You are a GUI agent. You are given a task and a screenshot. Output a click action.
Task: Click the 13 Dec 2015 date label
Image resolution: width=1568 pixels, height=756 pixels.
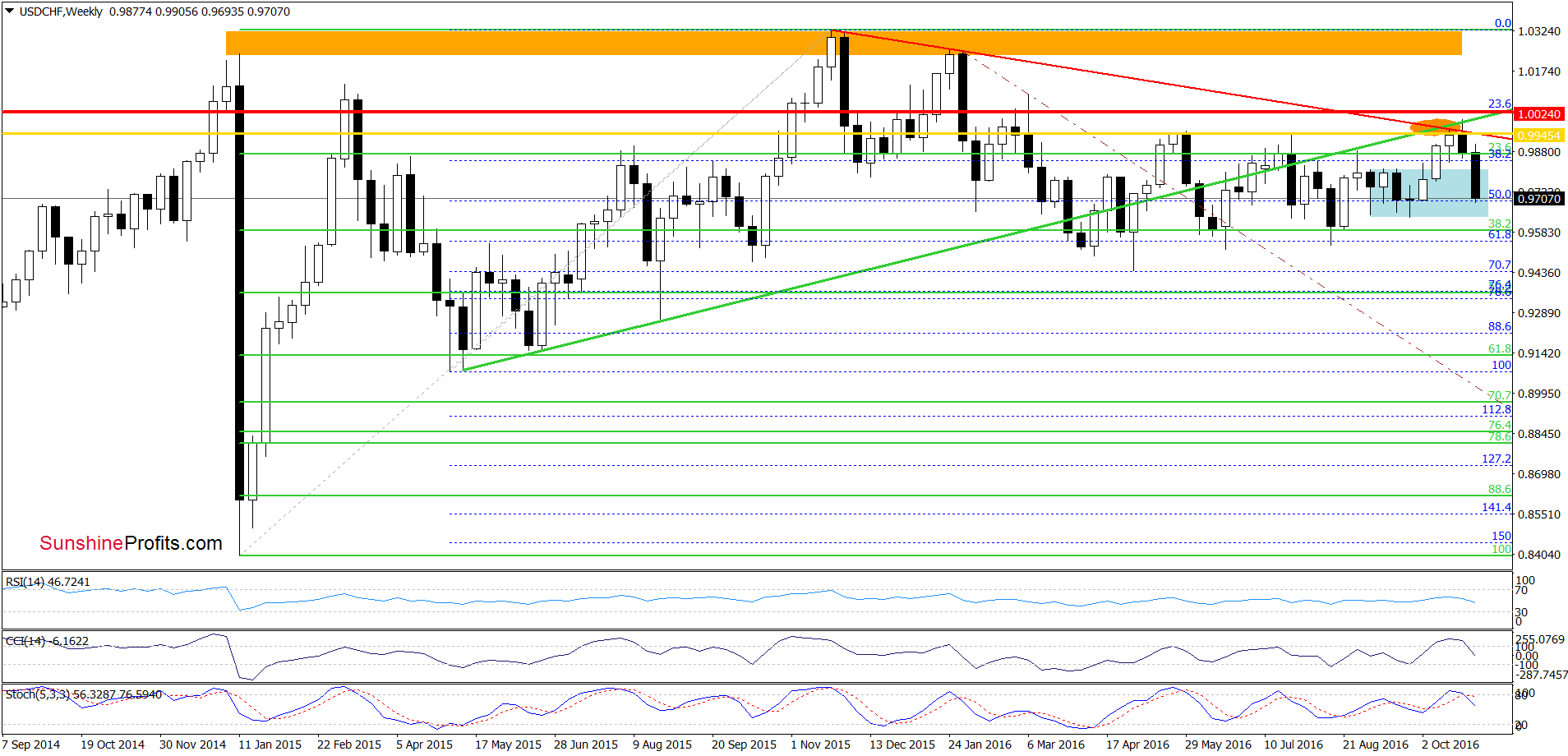coord(902,744)
